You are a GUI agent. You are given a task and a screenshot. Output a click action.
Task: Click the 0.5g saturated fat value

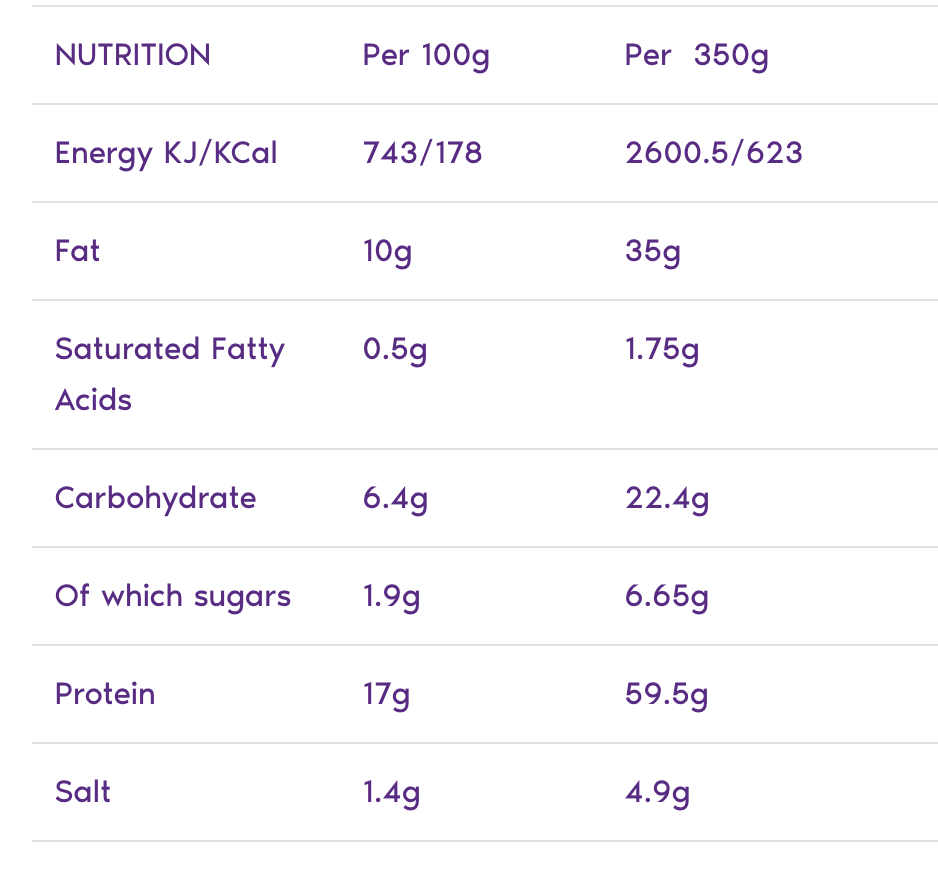point(395,350)
